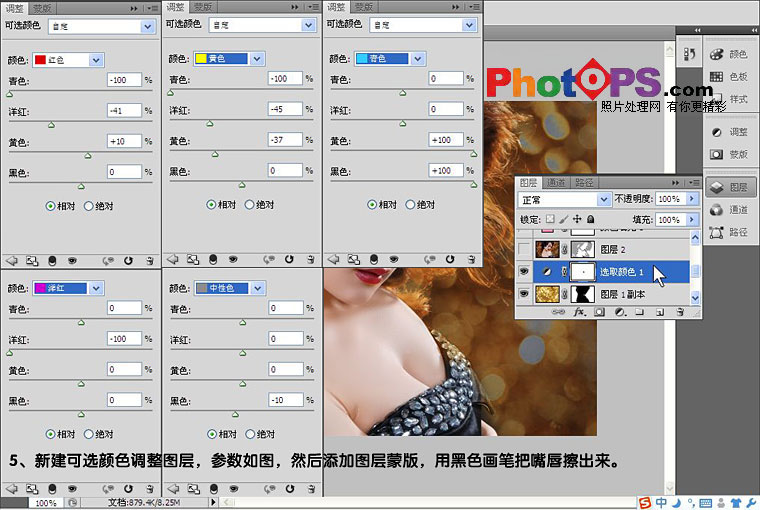Select 绝对 radio in the Red panel
This screenshot has width=760, height=510.
(x=88, y=206)
